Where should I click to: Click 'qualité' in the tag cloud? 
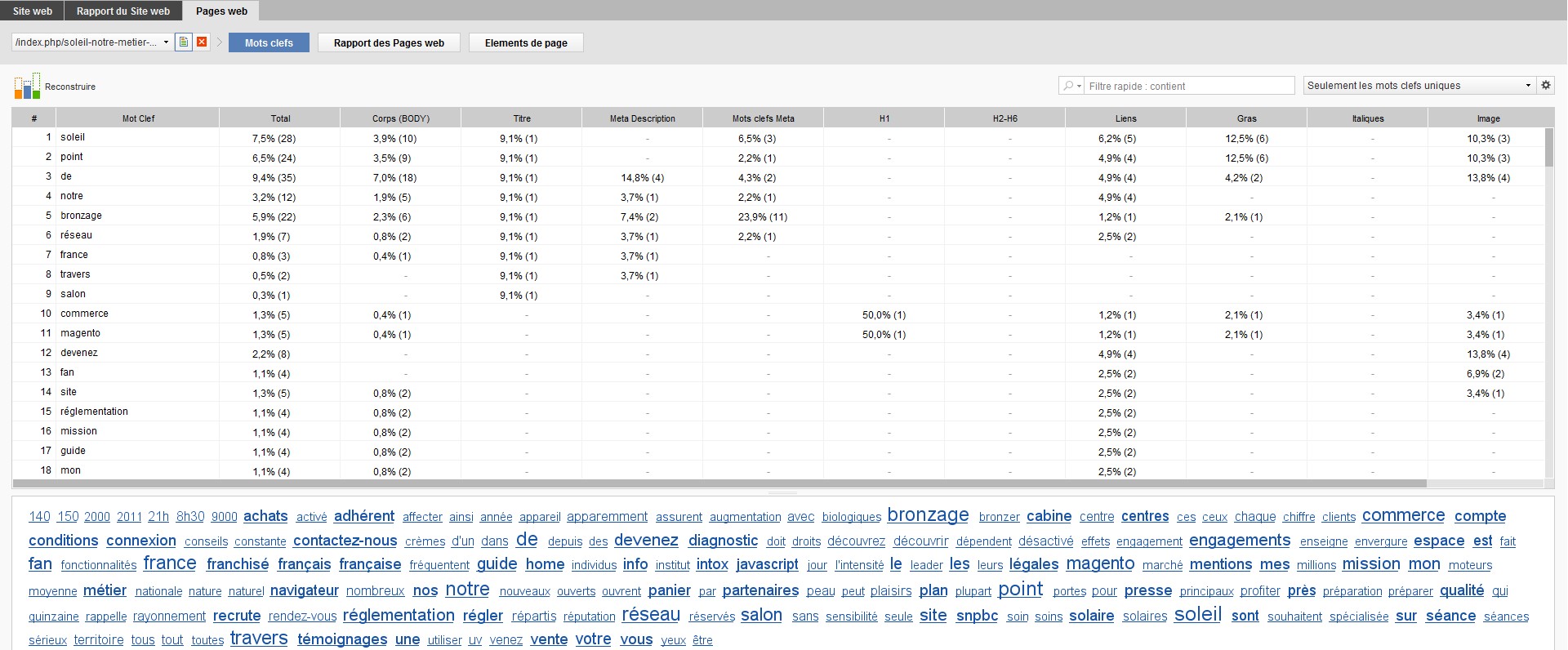(1462, 590)
